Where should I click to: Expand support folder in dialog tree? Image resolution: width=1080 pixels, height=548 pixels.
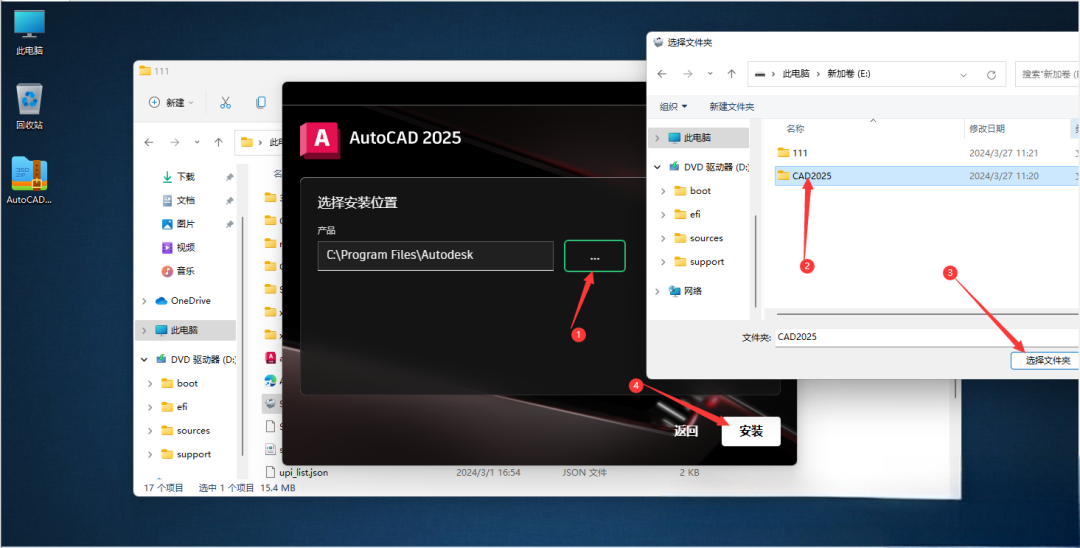click(x=663, y=262)
